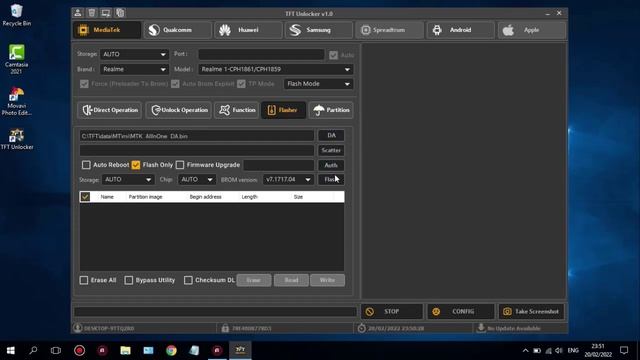Image resolution: width=640 pixels, height=360 pixels.
Task: Click the scatter file path field
Action: [197, 150]
